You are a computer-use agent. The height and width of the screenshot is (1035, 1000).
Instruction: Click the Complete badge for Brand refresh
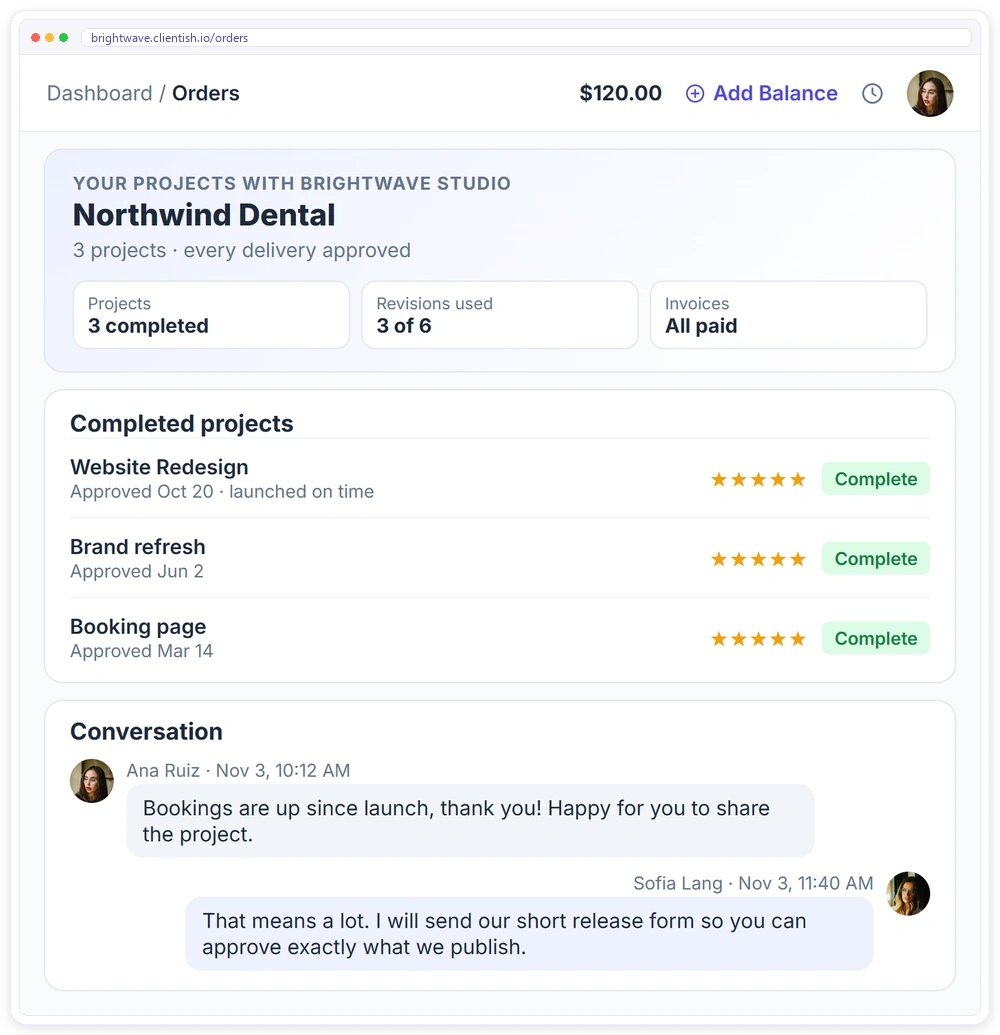coord(875,558)
